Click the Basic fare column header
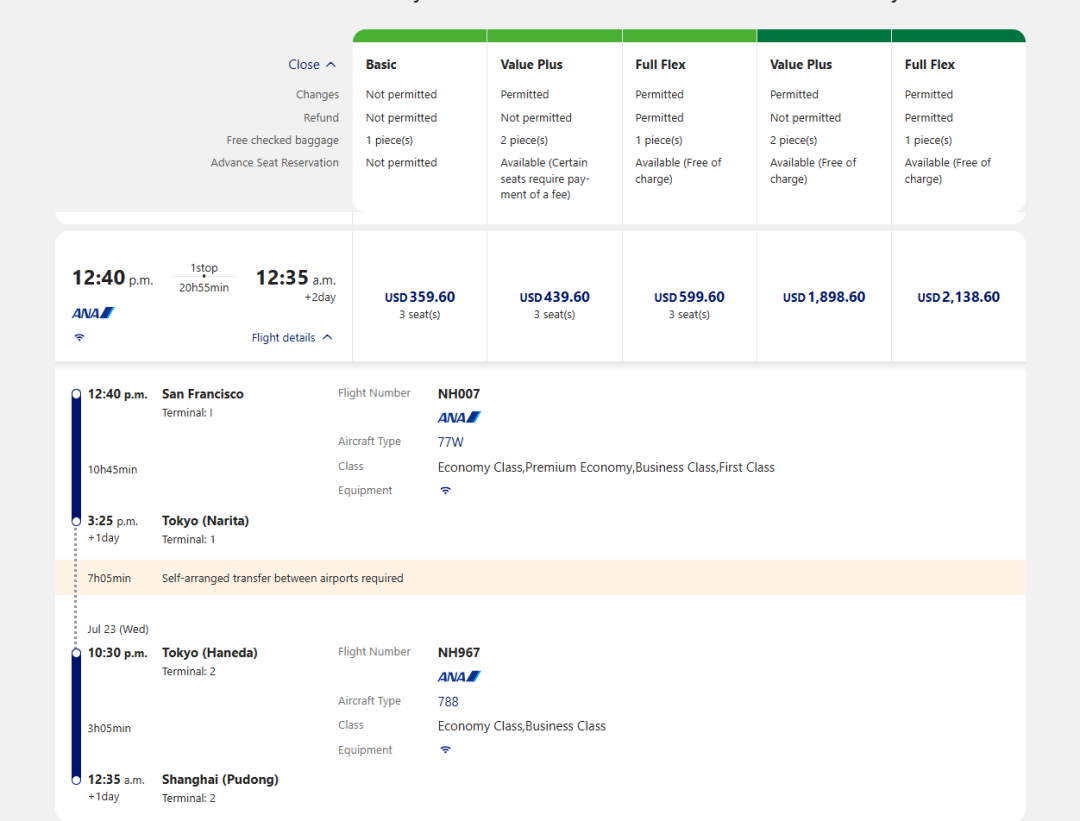Viewport: 1080px width, 821px height. coord(381,65)
